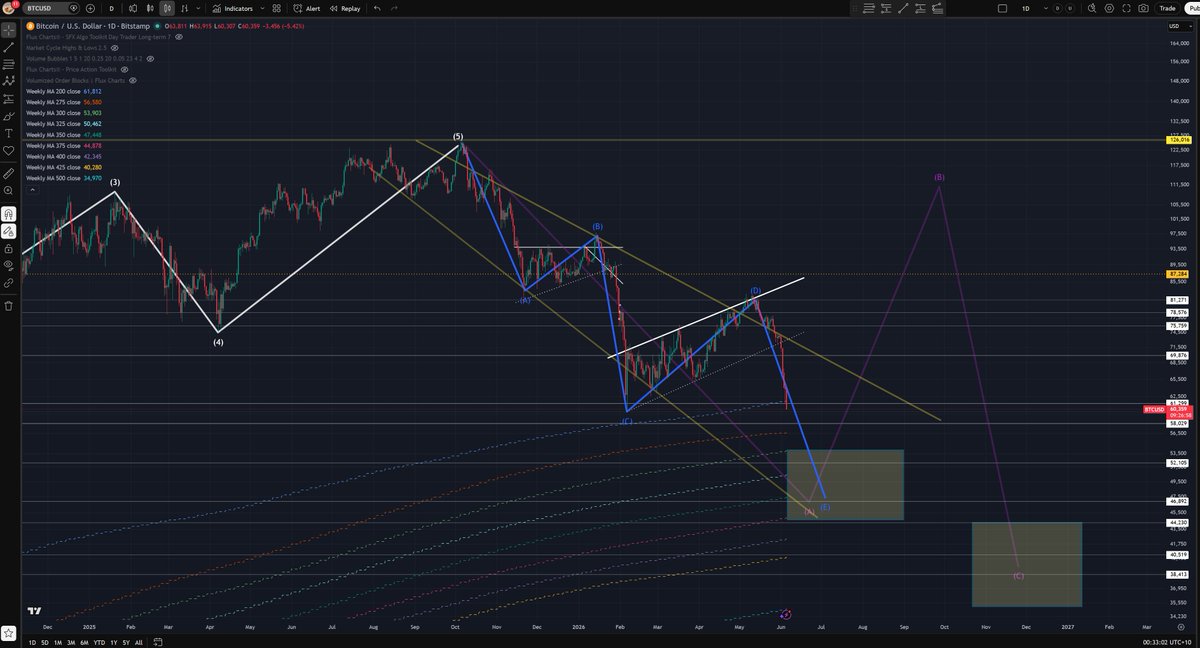Toggle lock all drawings padlock
The height and width of the screenshot is (648, 1200).
pyautogui.click(x=9, y=248)
